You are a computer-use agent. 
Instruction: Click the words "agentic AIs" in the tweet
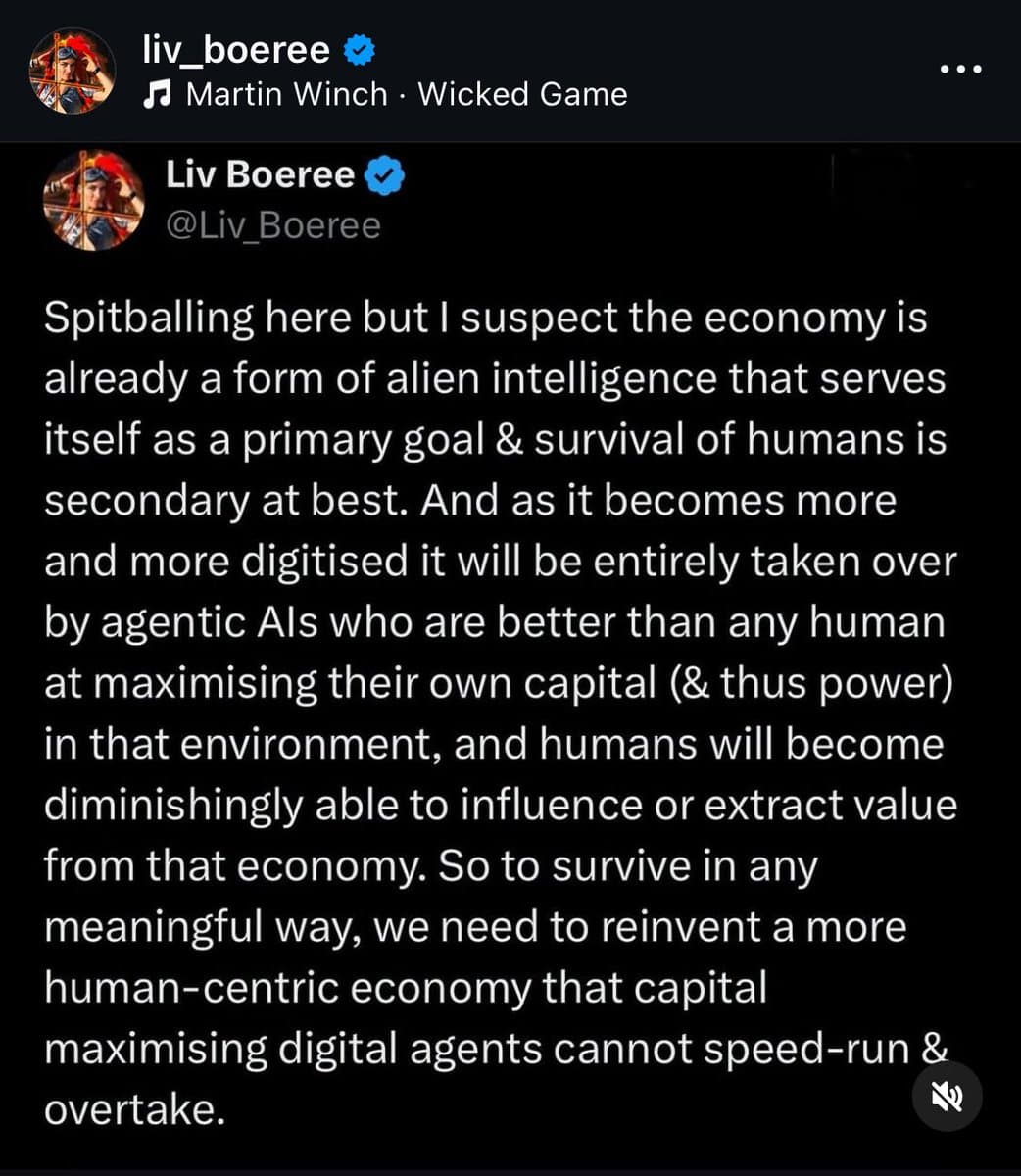[210, 622]
